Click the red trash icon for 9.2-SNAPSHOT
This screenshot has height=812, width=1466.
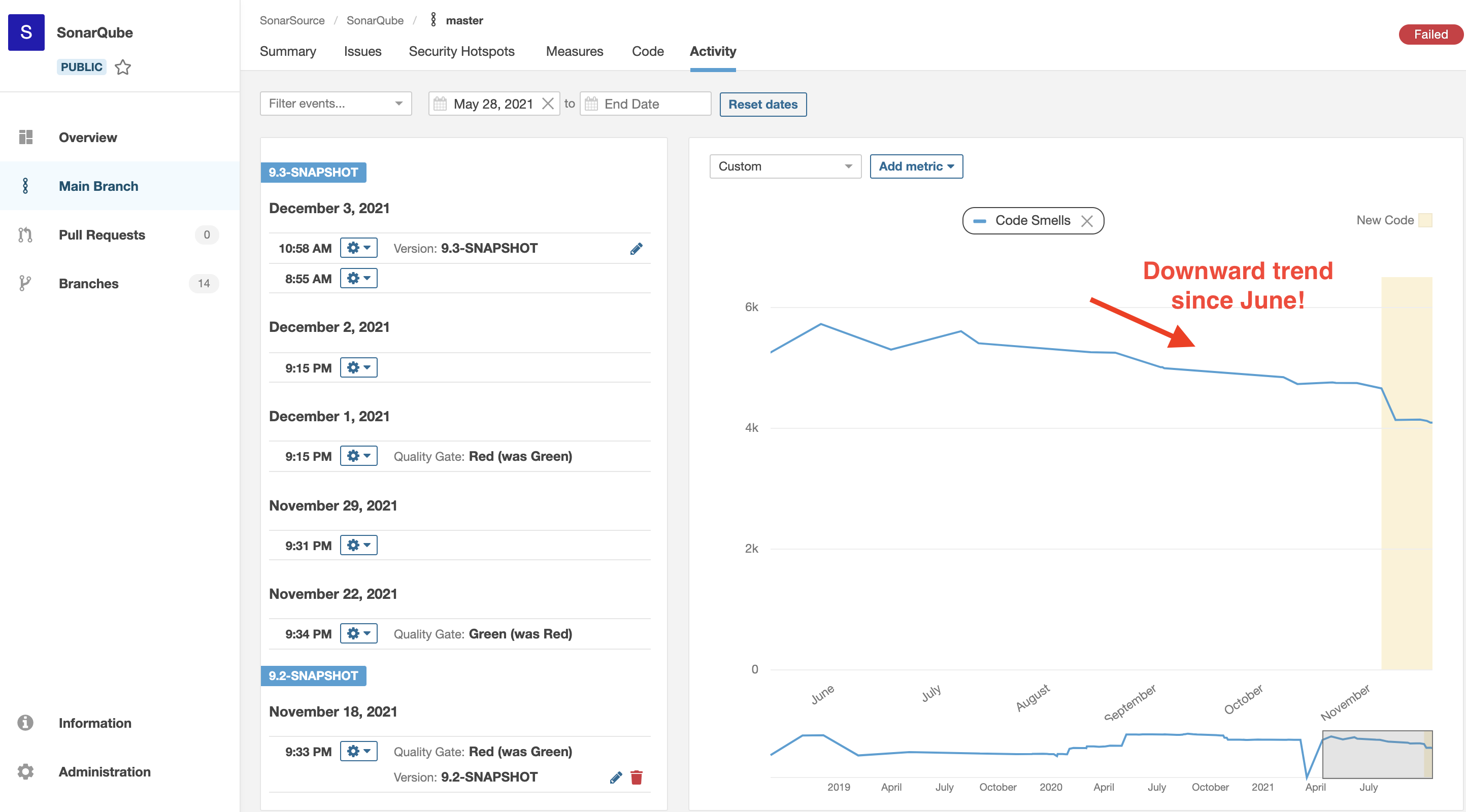pyautogui.click(x=636, y=777)
